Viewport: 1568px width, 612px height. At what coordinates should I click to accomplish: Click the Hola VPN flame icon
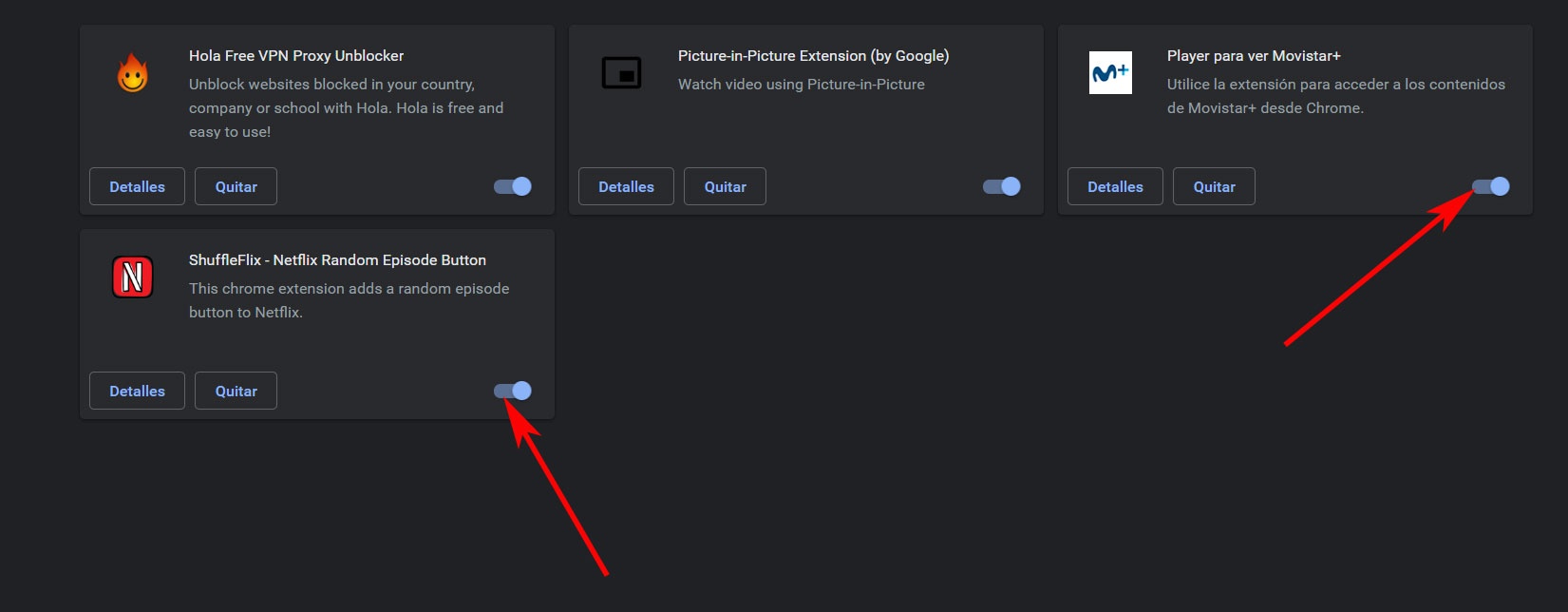(133, 72)
